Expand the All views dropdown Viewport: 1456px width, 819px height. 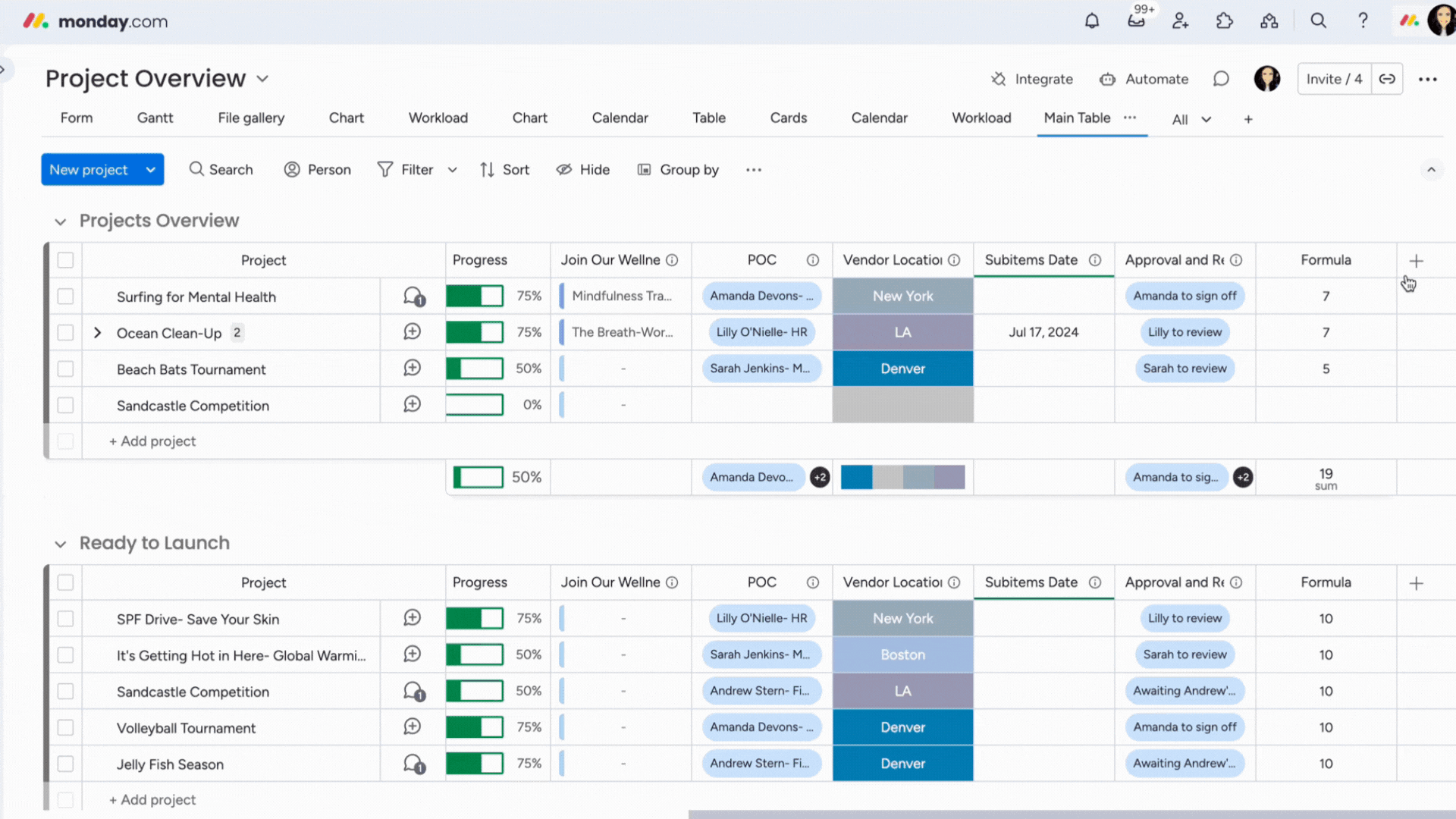[1191, 120]
